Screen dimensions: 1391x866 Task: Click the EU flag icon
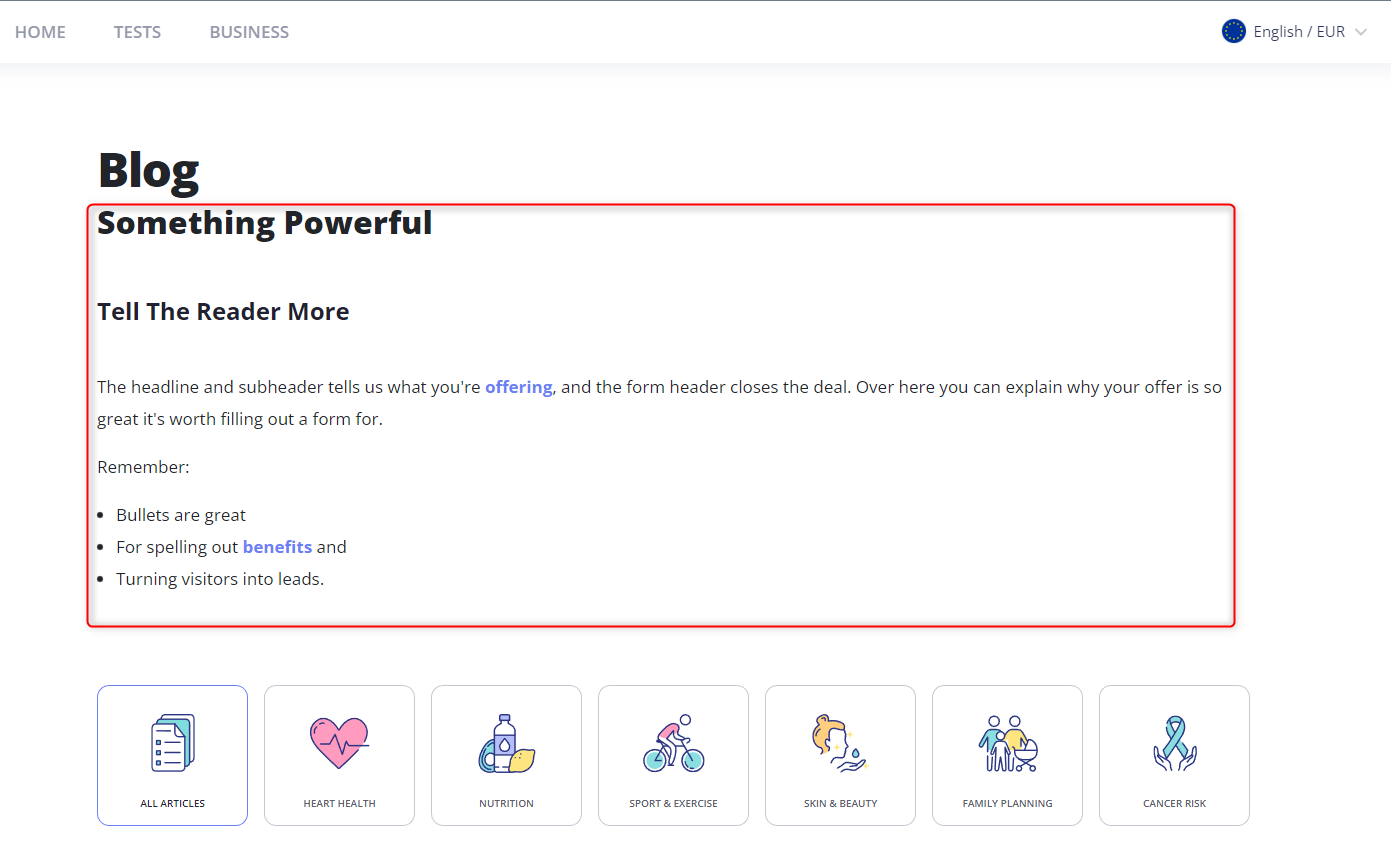click(x=1233, y=31)
